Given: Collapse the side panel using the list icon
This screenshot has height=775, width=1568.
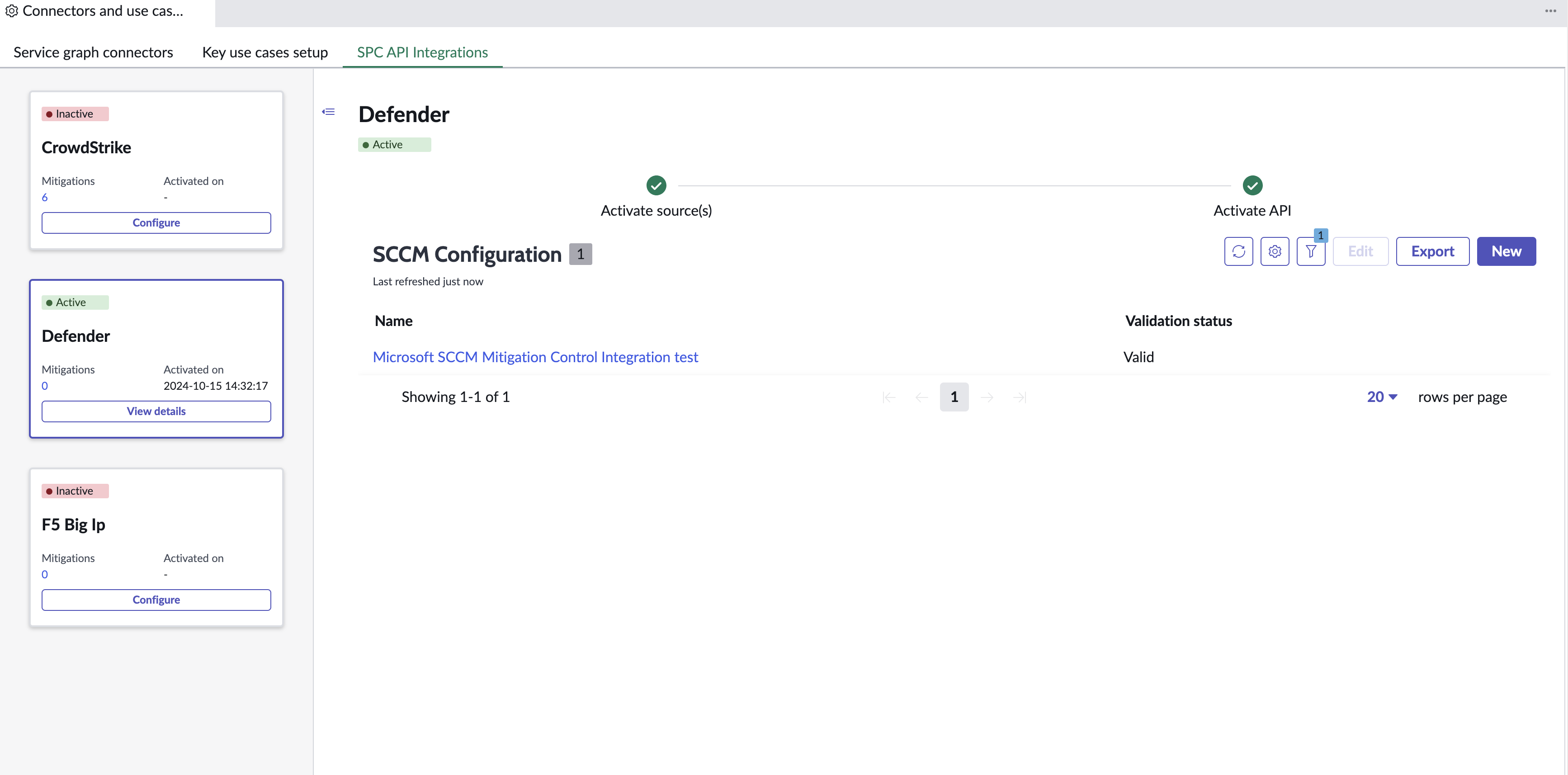Looking at the screenshot, I should 329,111.
